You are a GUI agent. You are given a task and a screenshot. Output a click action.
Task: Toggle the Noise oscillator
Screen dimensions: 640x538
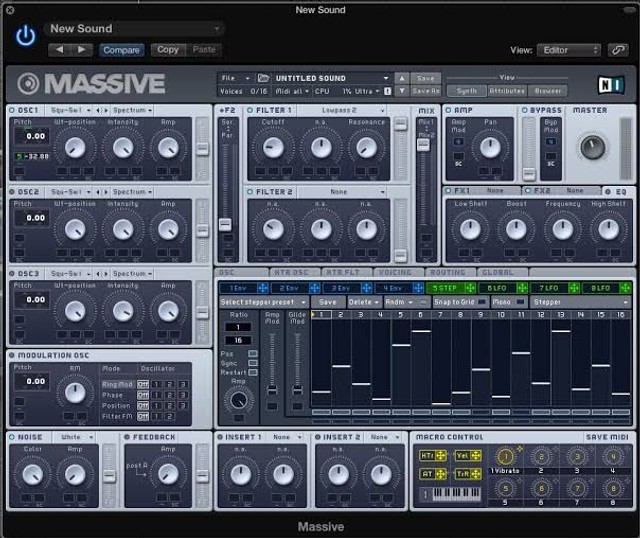(x=12, y=437)
